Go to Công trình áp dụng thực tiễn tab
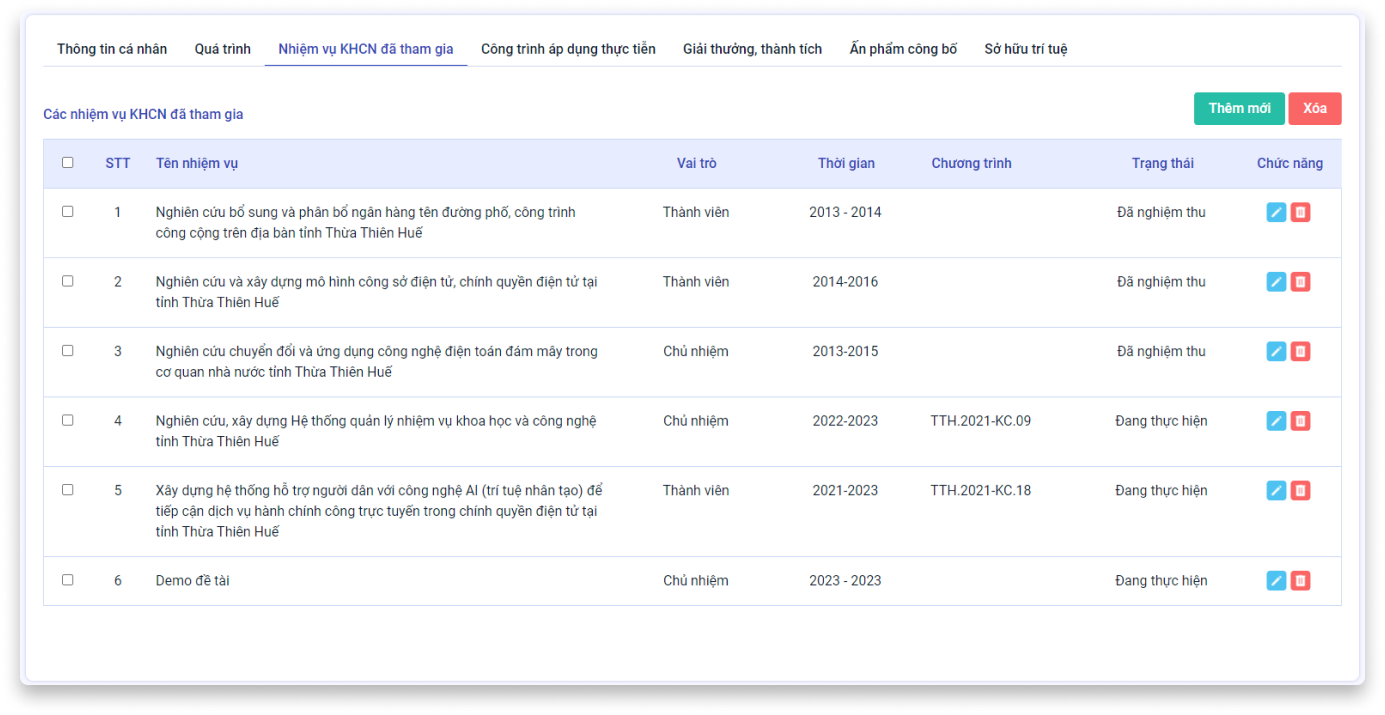The image size is (1385, 715). (568, 49)
